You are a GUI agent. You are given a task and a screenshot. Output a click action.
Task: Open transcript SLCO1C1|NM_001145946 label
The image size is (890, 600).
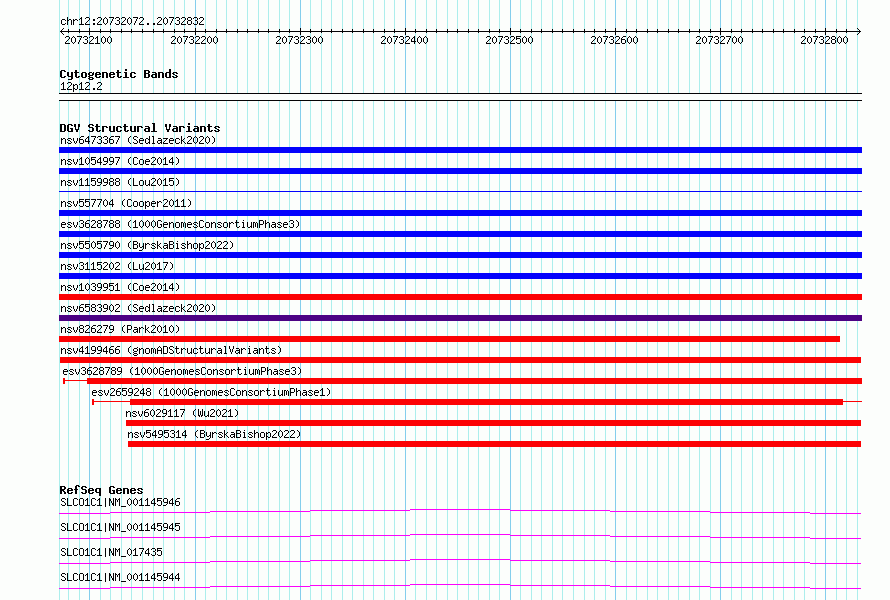point(120,502)
